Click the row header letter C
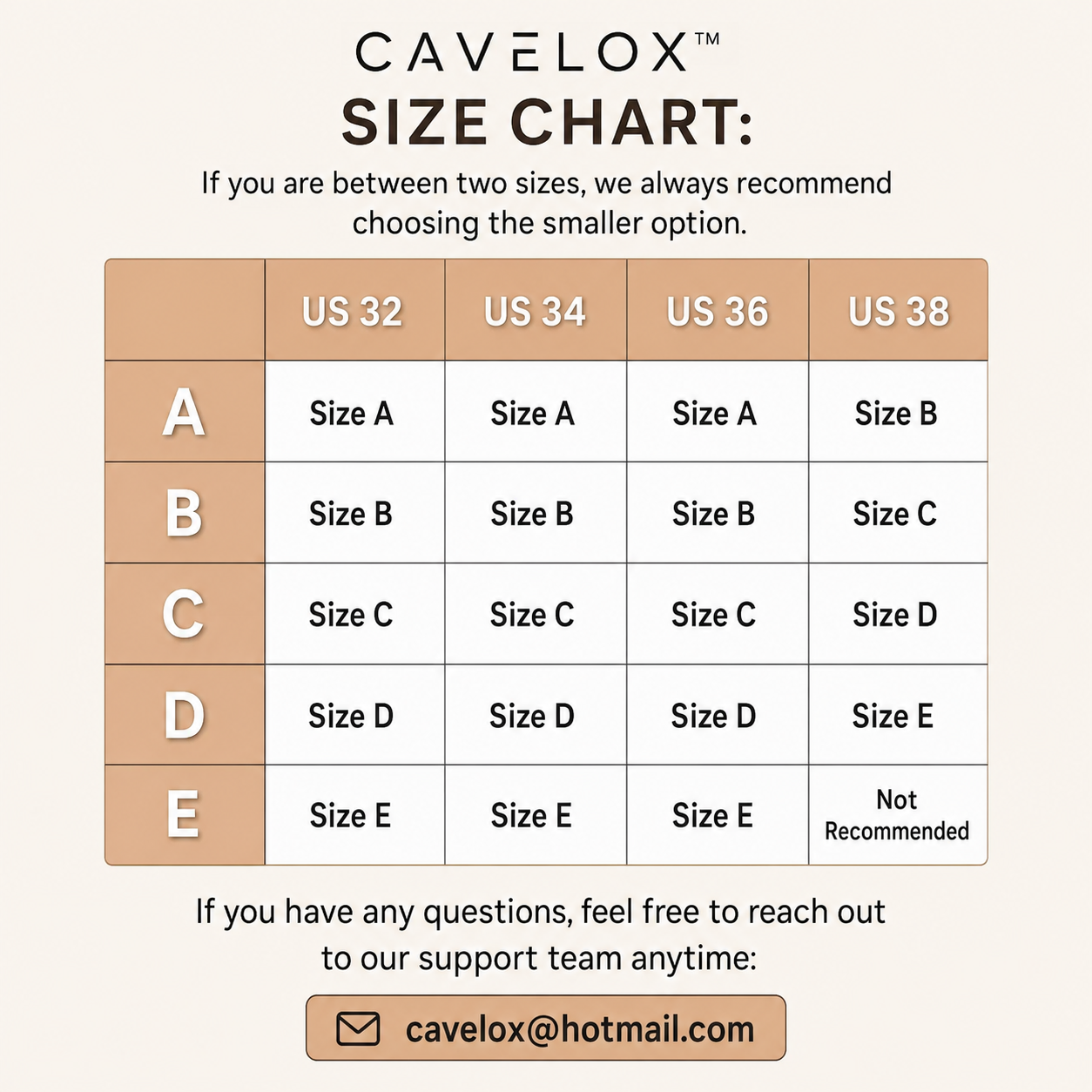 184,614
